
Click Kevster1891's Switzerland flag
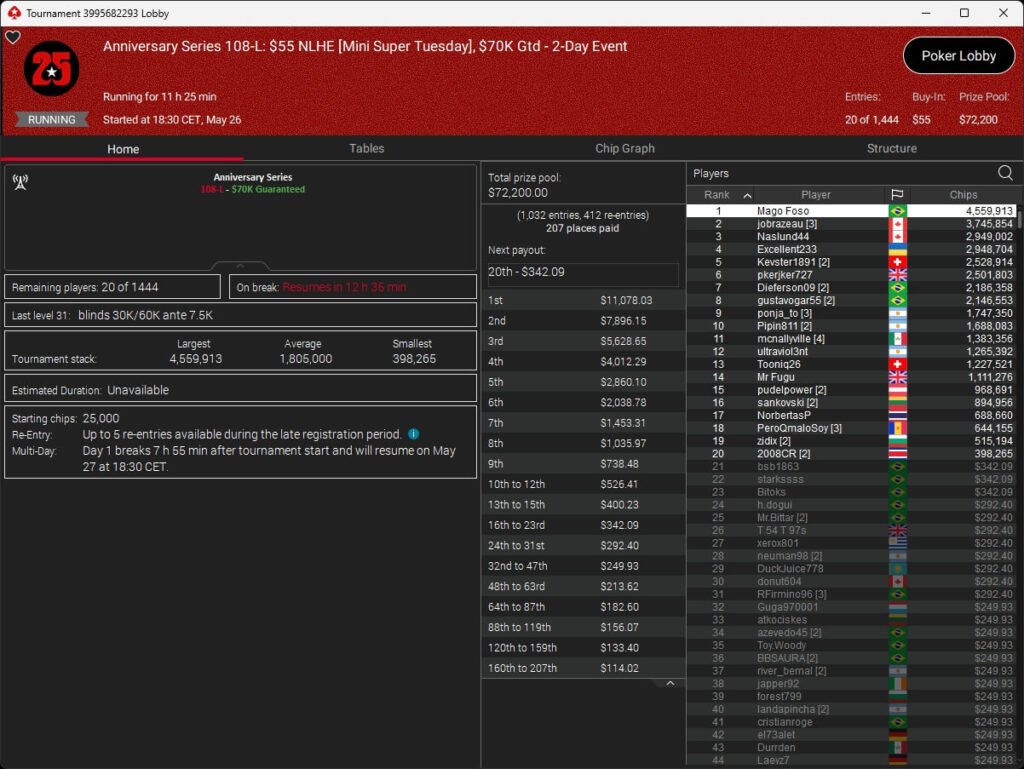tap(897, 262)
